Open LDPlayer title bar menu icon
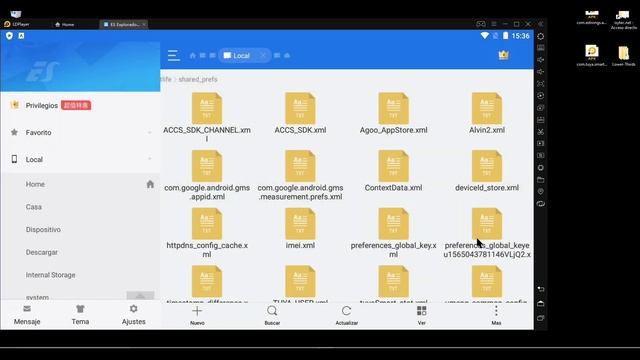Image resolution: width=640 pixels, height=360 pixels. [x=493, y=24]
